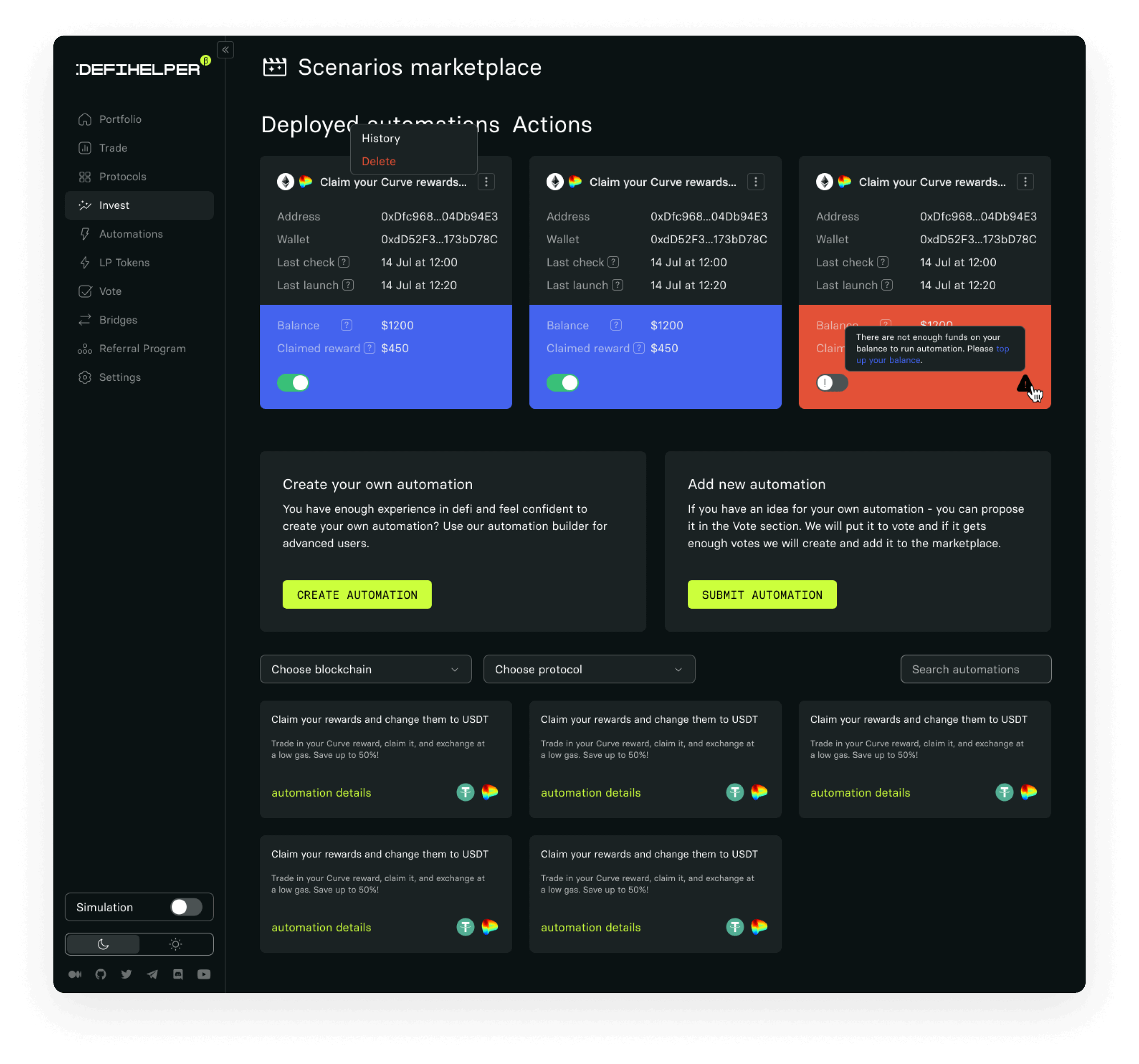Collapse the sidebar with the double-chevron icon
The height and width of the screenshot is (1064, 1139).
point(226,50)
